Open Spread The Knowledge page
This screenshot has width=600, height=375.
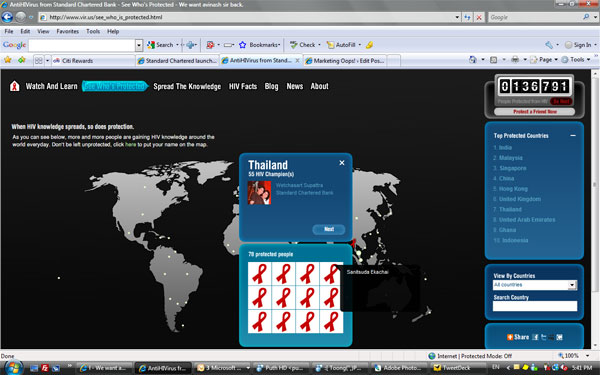(187, 86)
